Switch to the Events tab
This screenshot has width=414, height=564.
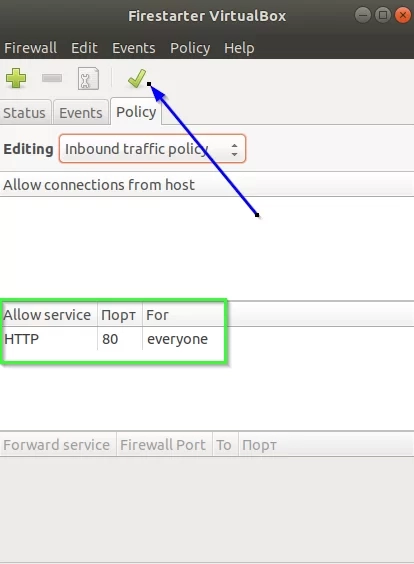(x=81, y=113)
